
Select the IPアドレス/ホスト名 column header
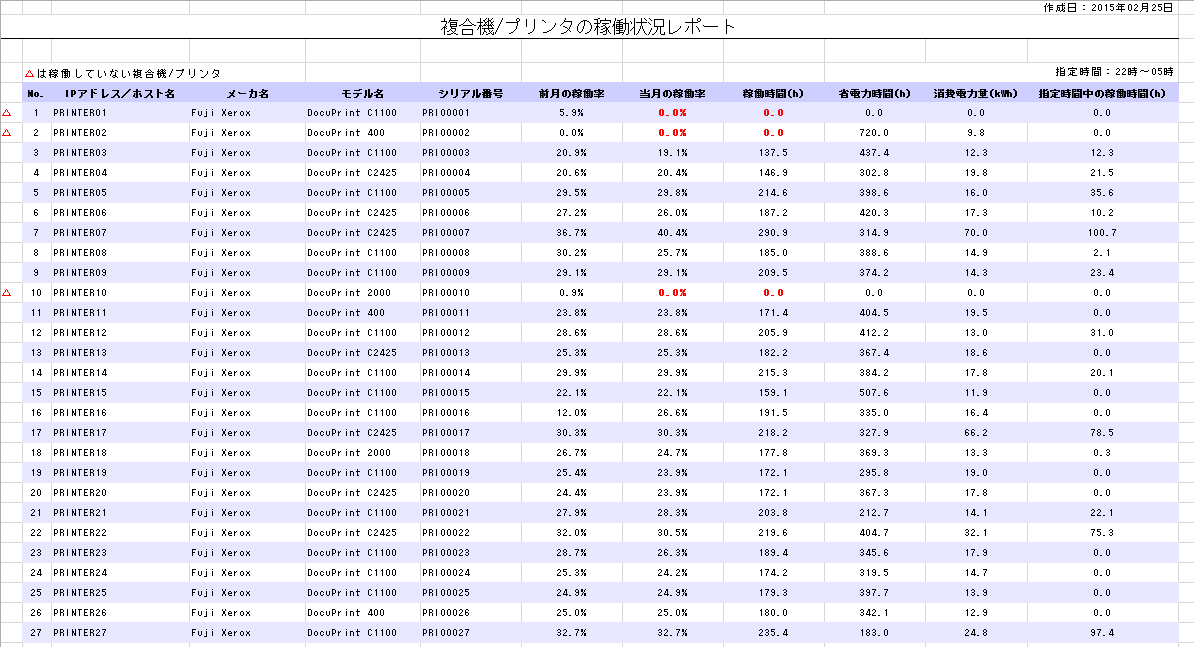coord(120,94)
